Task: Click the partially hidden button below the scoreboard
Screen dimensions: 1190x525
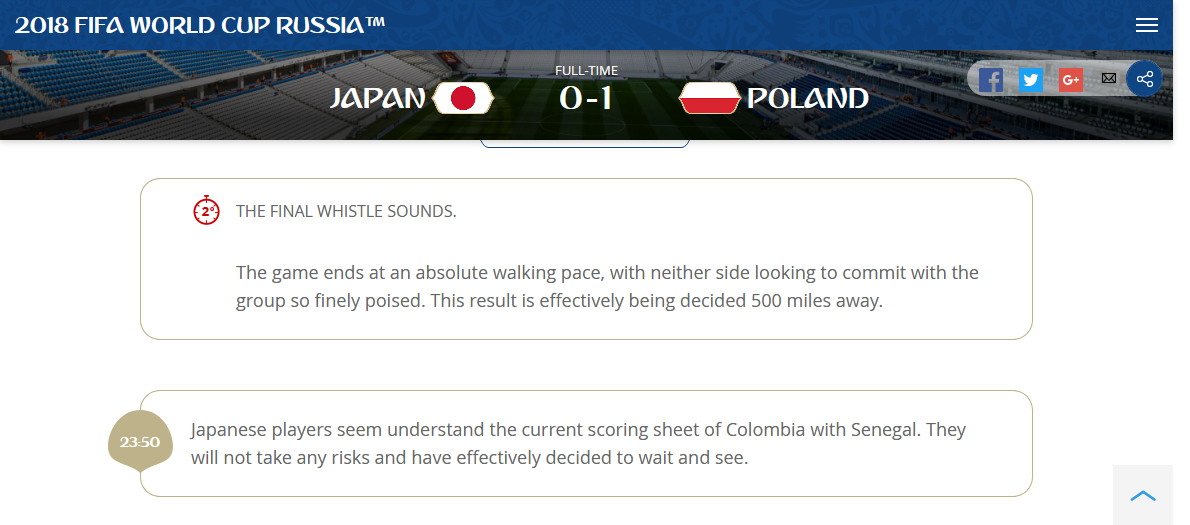Action: [x=585, y=143]
